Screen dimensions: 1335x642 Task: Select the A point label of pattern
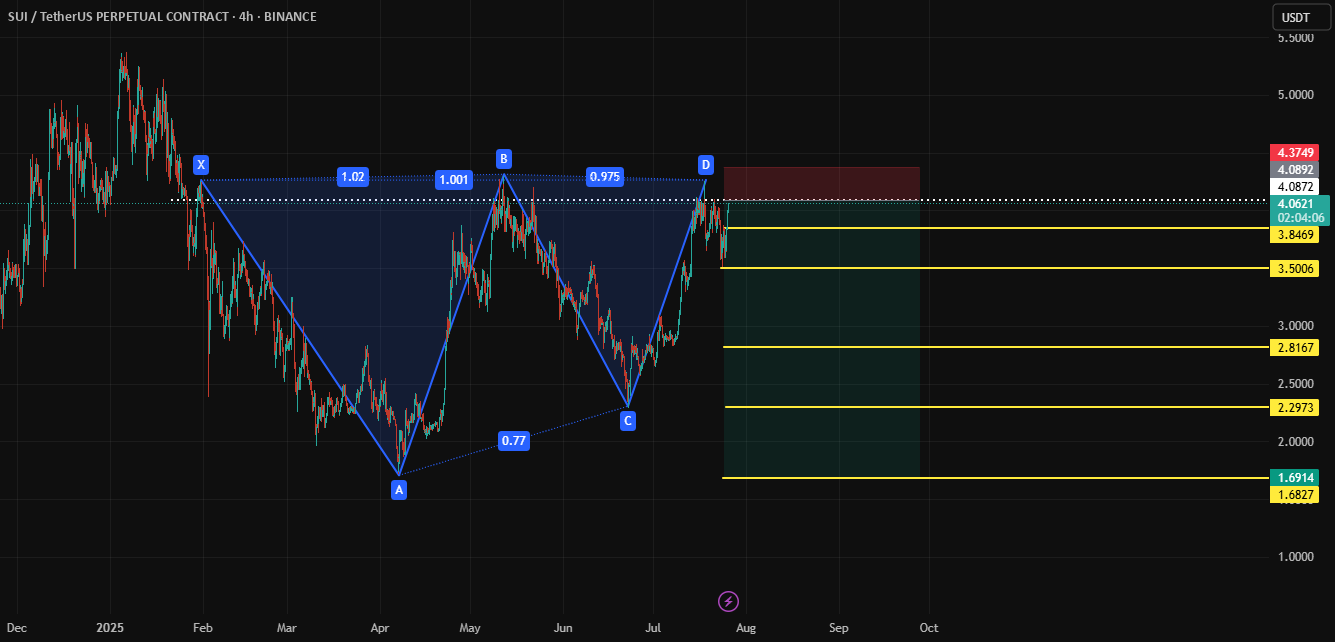[399, 489]
